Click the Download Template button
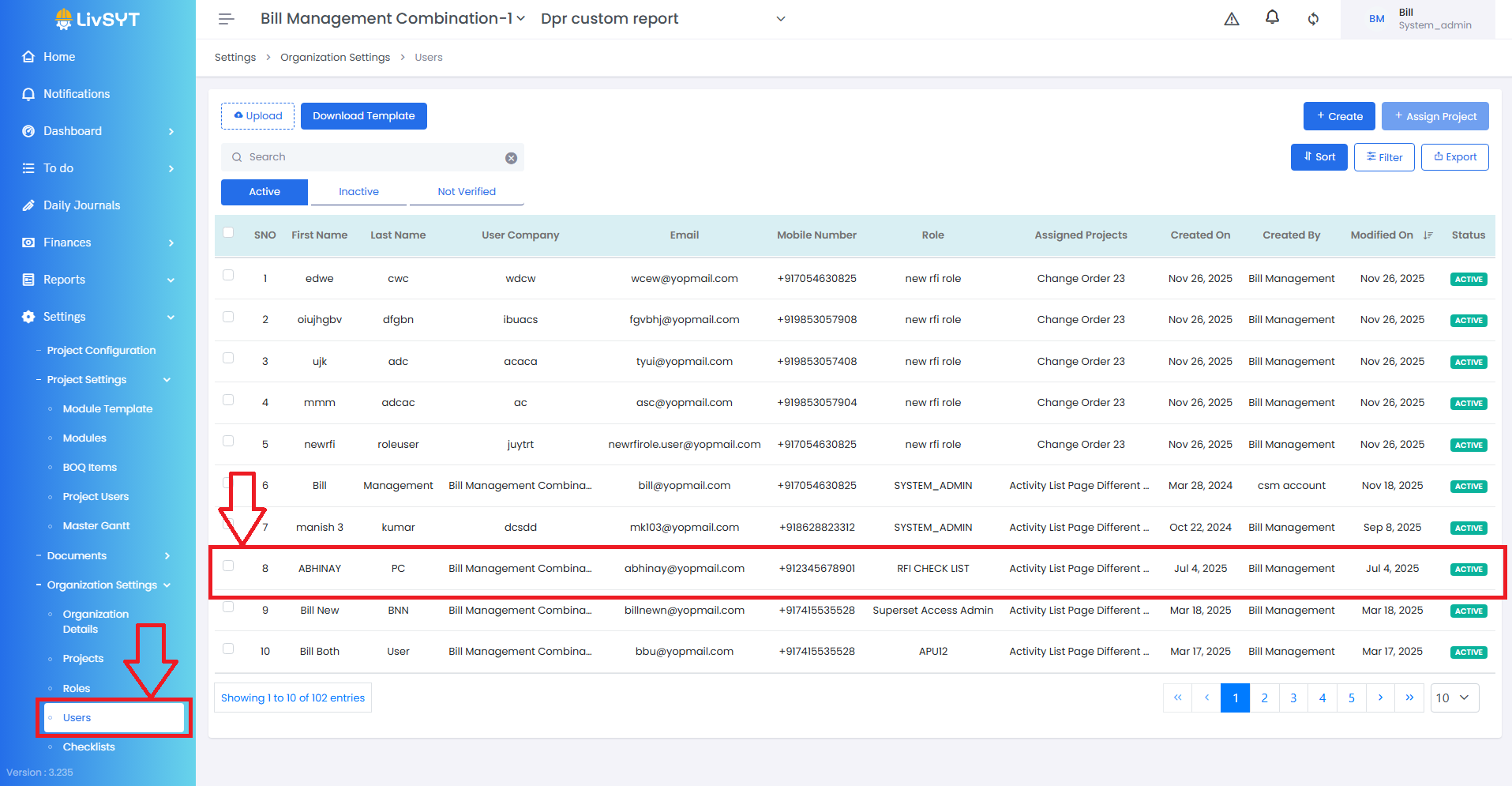The height and width of the screenshot is (786, 1512). pyautogui.click(x=363, y=116)
